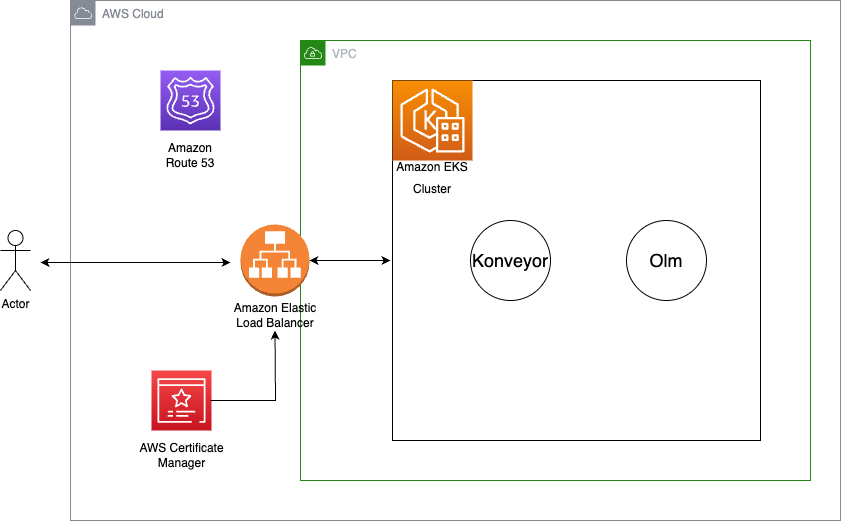Select the "AWS Certificate Manager" text label
Screen dimensions: 841x521
click(181, 455)
